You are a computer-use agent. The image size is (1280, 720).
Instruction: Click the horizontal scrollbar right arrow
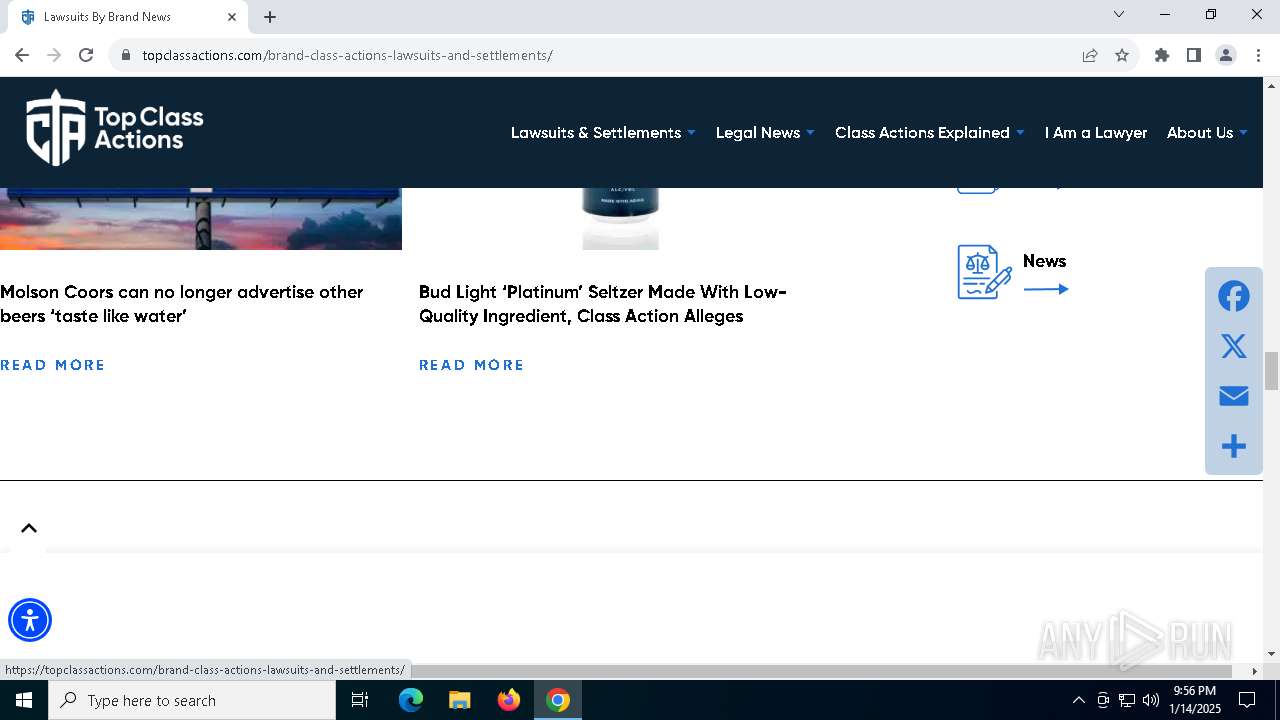tap(1255, 671)
